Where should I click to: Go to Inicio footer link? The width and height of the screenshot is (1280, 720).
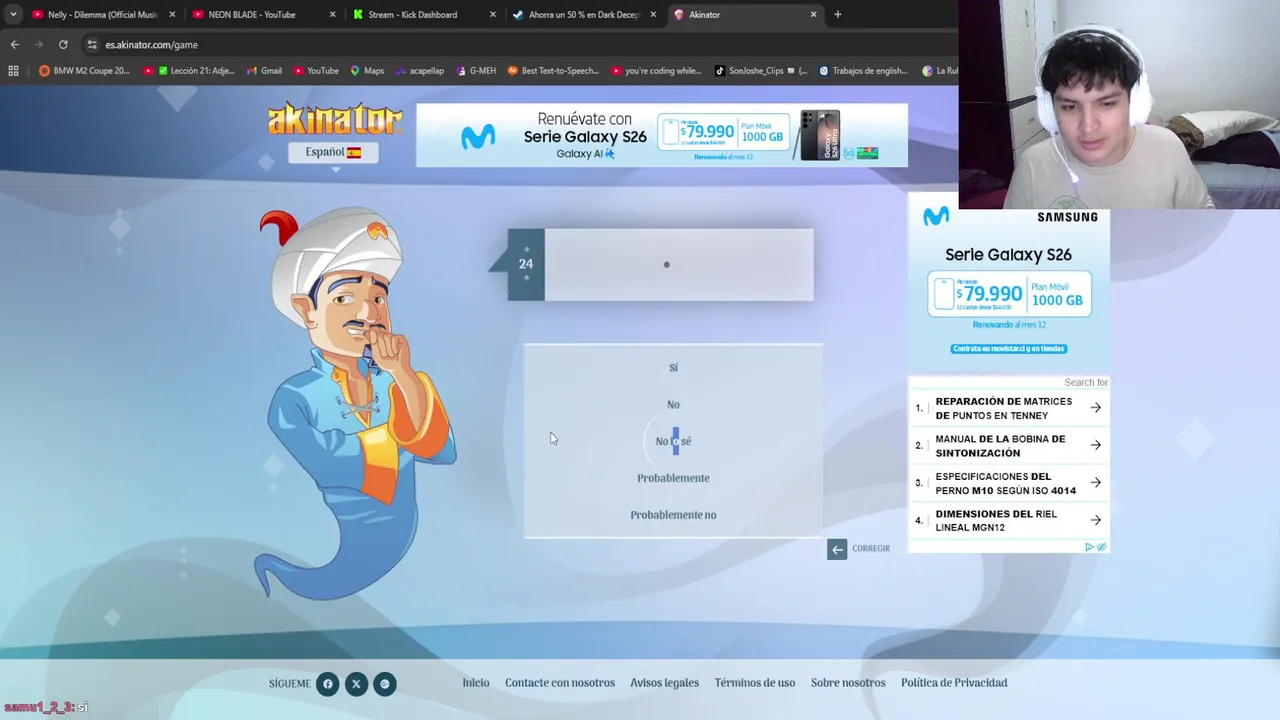pos(476,683)
